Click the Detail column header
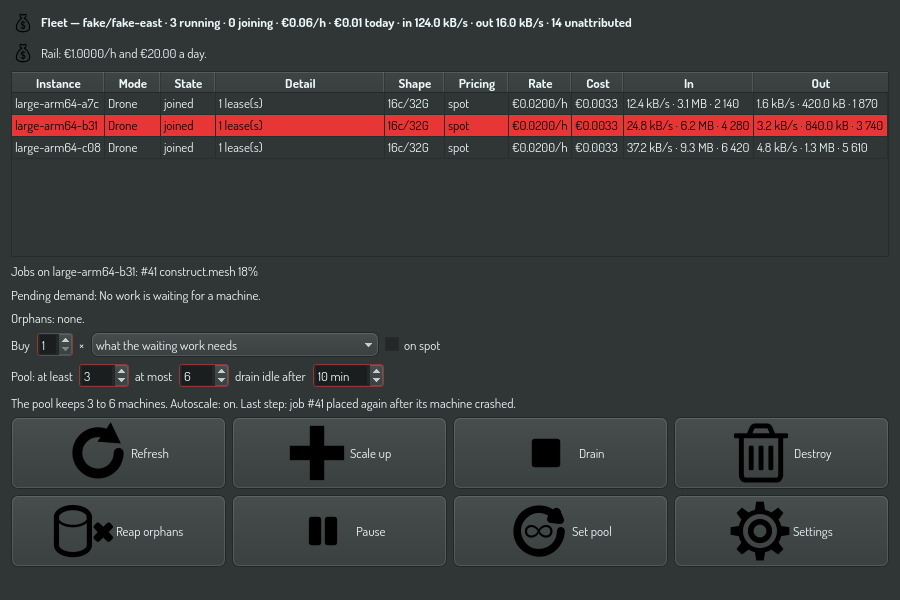The width and height of the screenshot is (900, 600). (x=300, y=83)
